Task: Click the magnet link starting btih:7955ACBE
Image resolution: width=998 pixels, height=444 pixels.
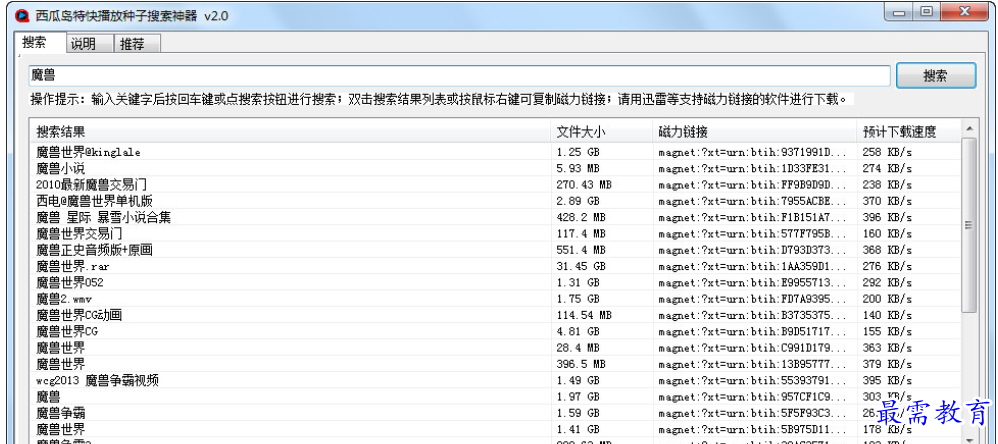Action: click(x=753, y=201)
